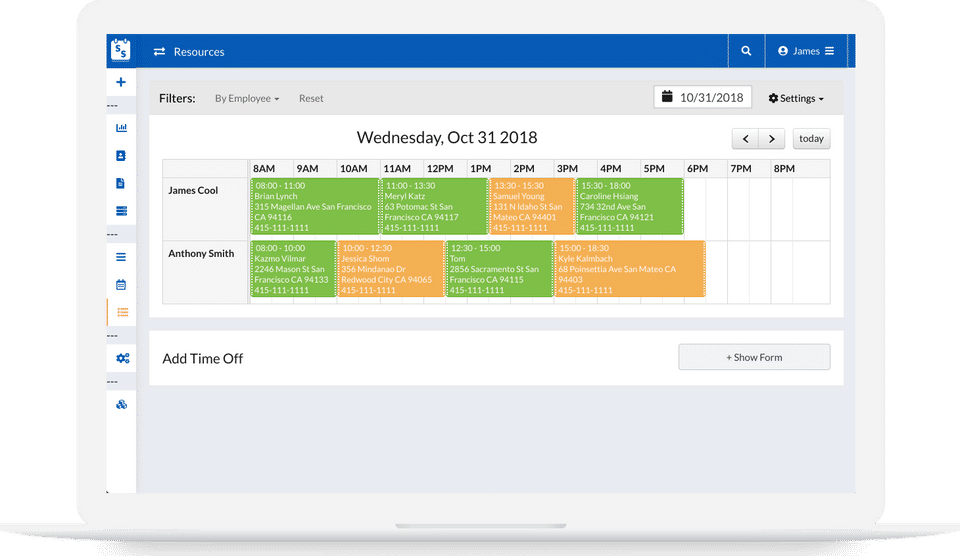
Task: Open Meryl Katz 11:00 - 13:30 appointment
Action: point(434,206)
